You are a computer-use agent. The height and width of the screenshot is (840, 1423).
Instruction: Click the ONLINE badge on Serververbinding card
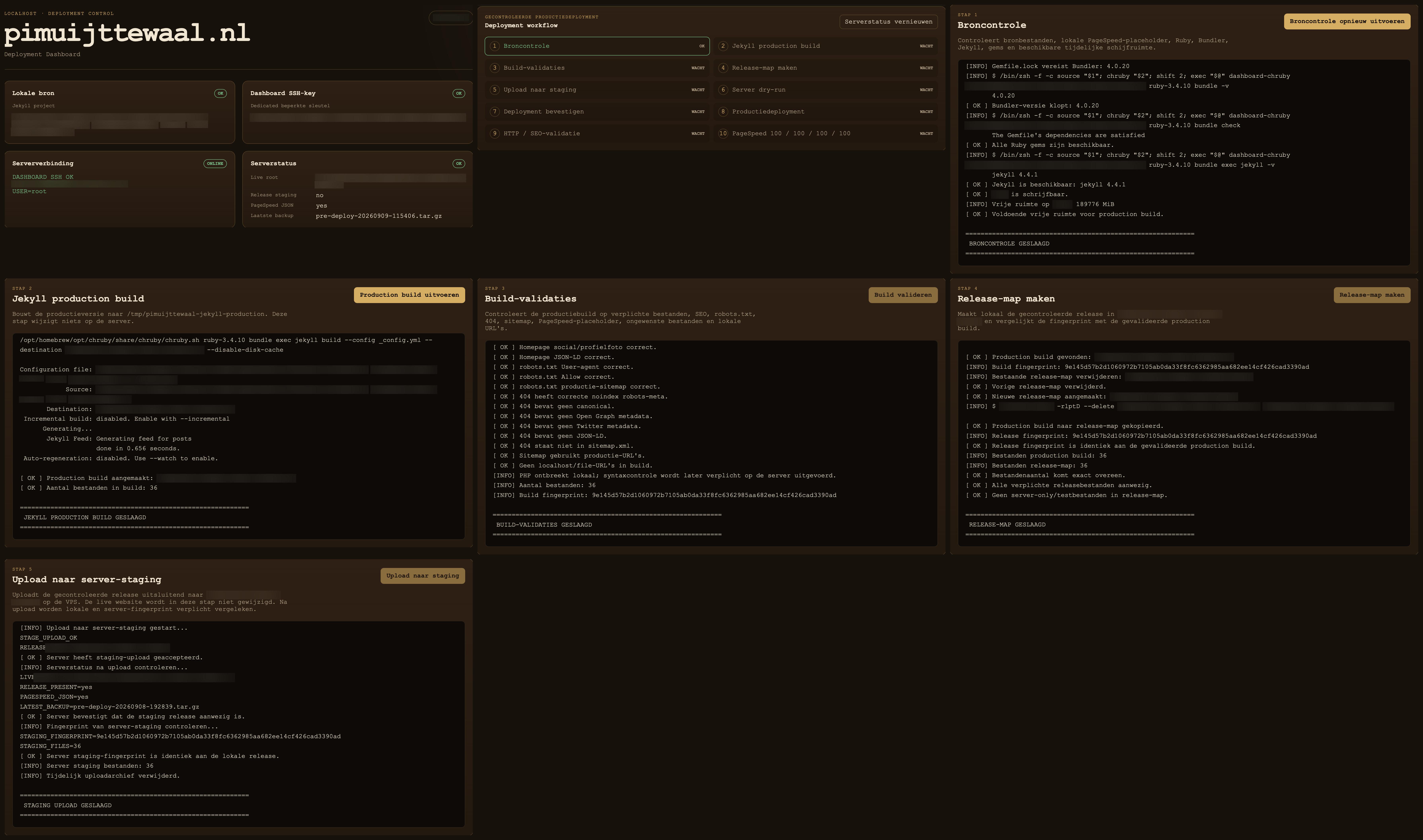pos(215,164)
